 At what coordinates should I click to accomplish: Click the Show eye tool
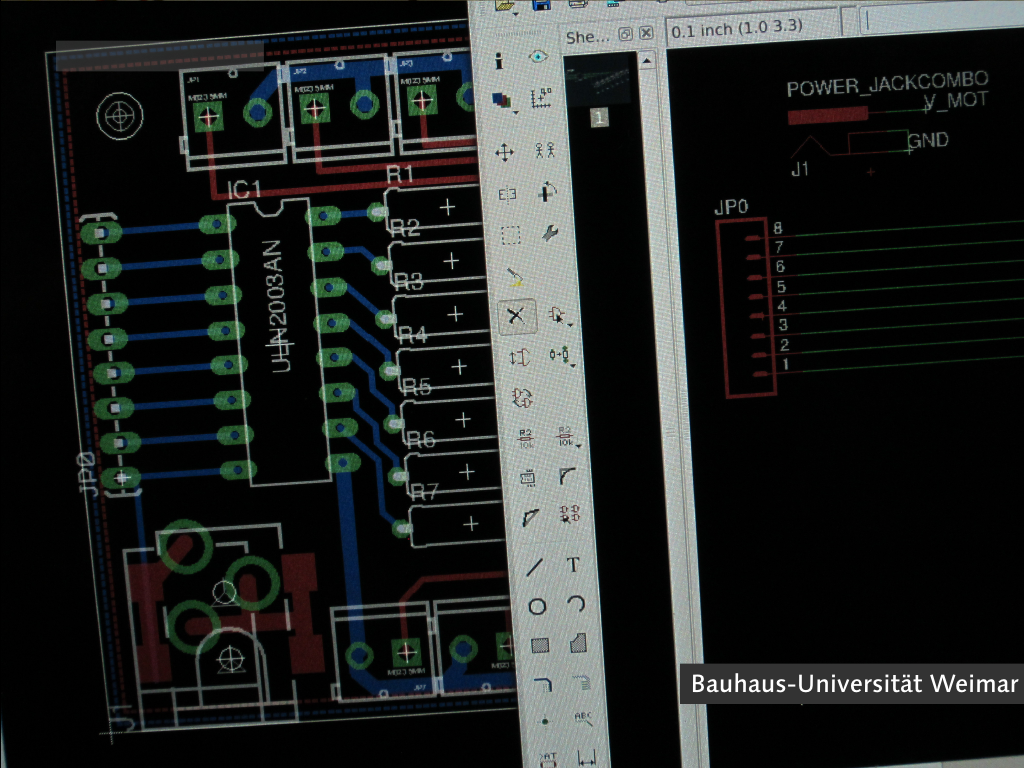(x=538, y=57)
